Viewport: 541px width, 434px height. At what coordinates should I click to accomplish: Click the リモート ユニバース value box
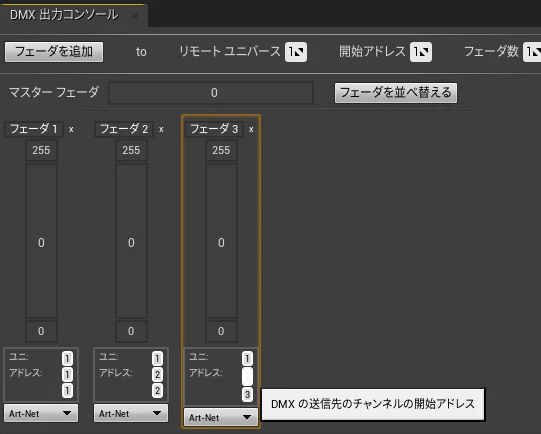[x=296, y=52]
